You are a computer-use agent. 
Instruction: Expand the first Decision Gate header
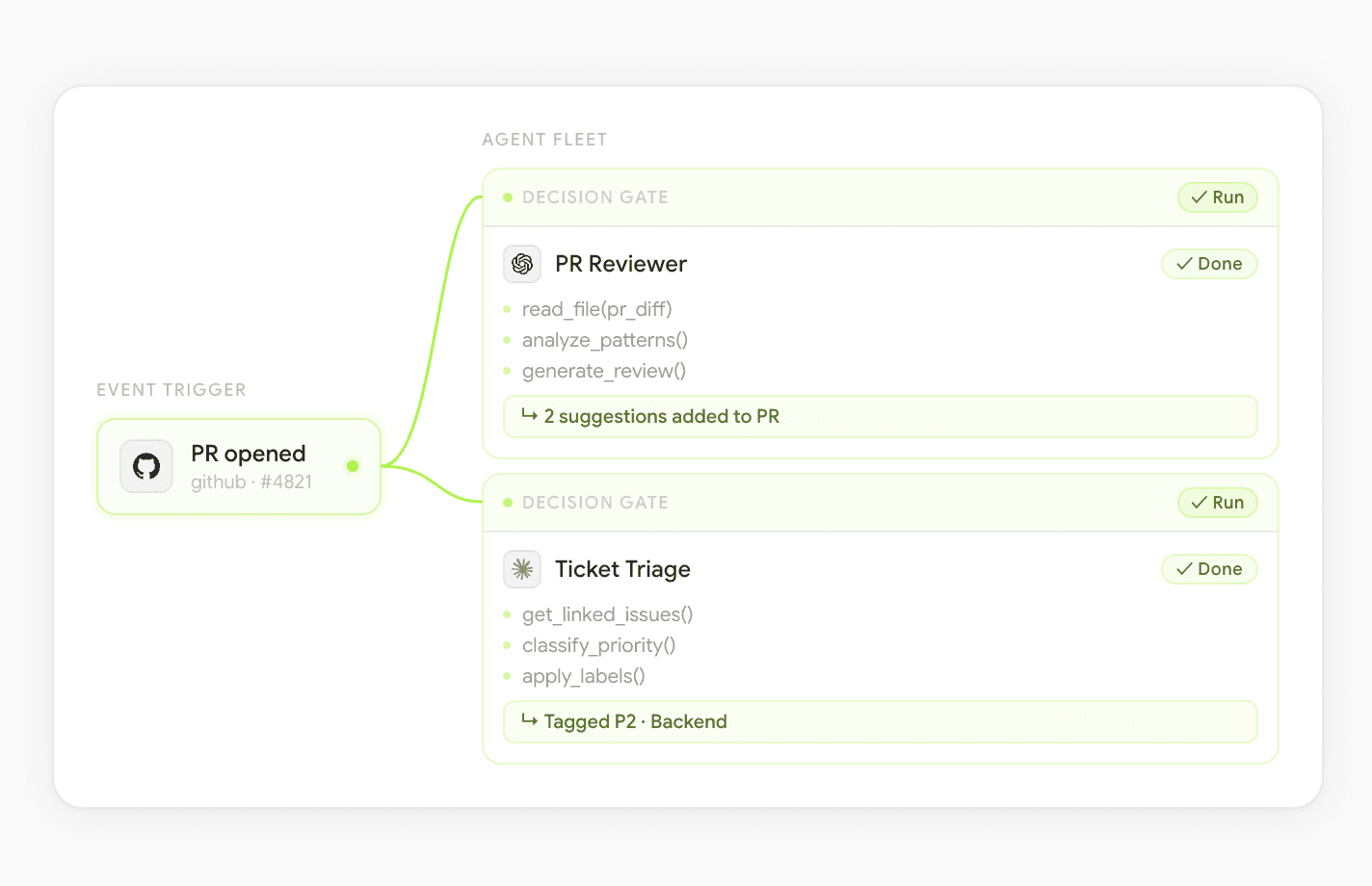pyautogui.click(x=771, y=197)
